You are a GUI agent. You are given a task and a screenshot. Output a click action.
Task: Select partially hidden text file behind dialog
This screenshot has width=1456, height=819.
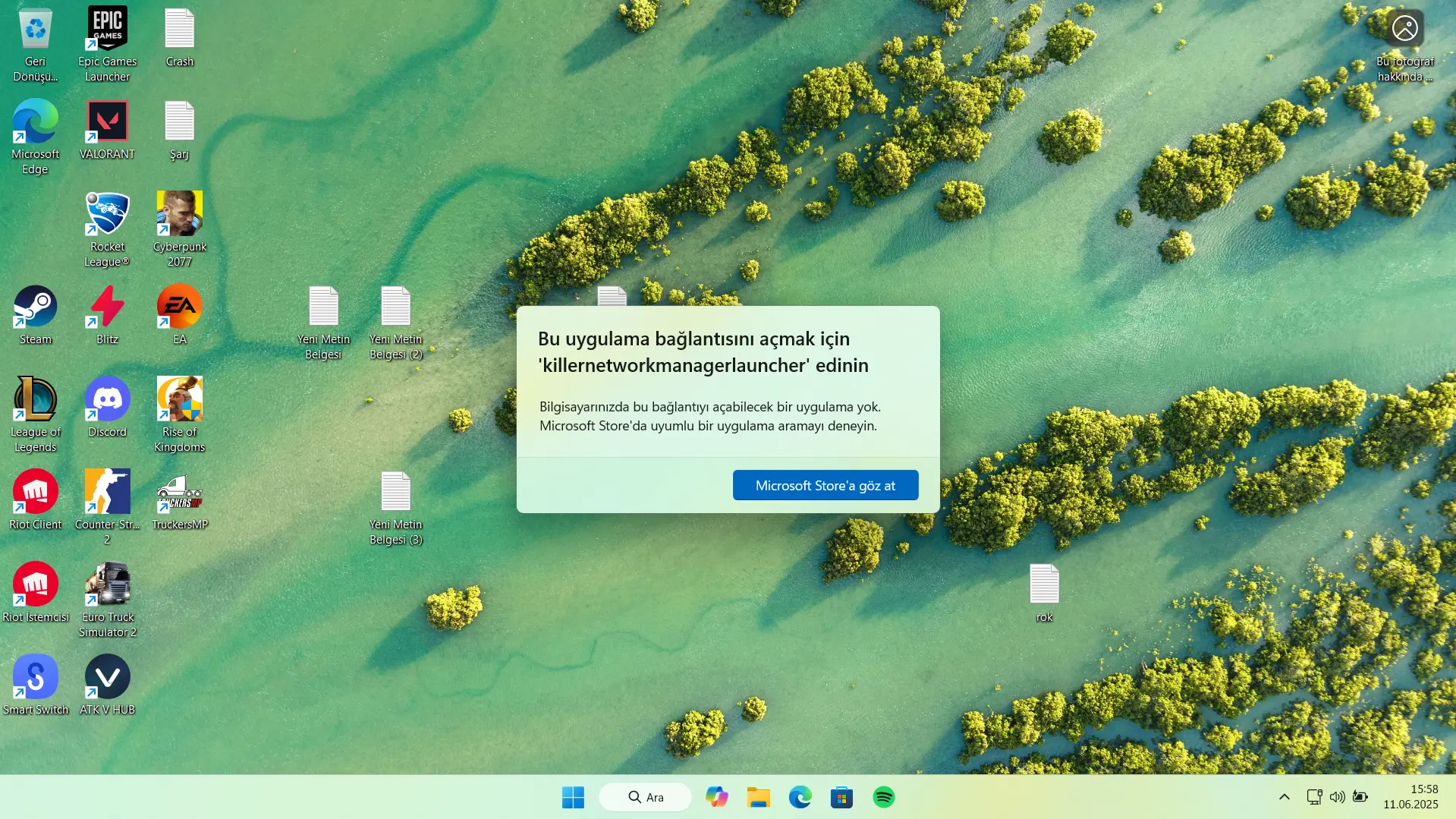point(612,296)
